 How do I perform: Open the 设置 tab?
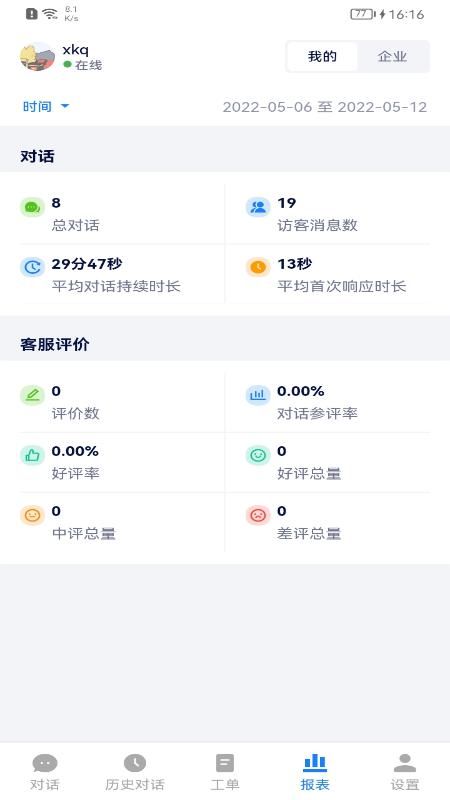(x=405, y=771)
